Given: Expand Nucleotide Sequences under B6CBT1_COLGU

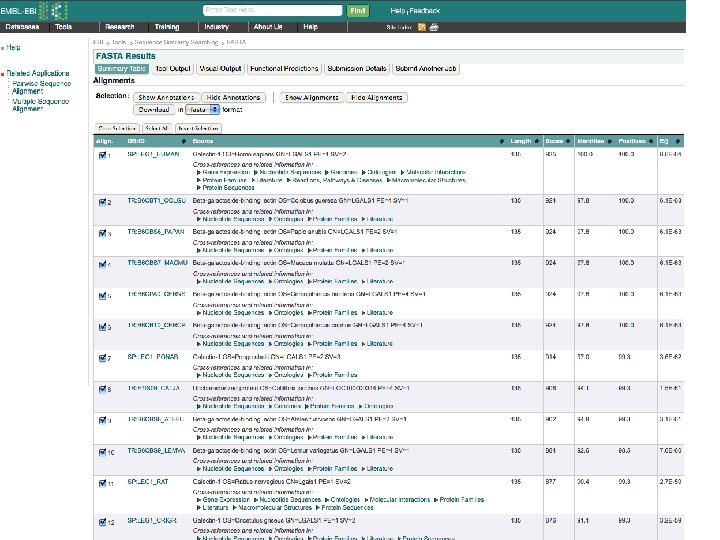Looking at the screenshot, I should coord(231,219).
